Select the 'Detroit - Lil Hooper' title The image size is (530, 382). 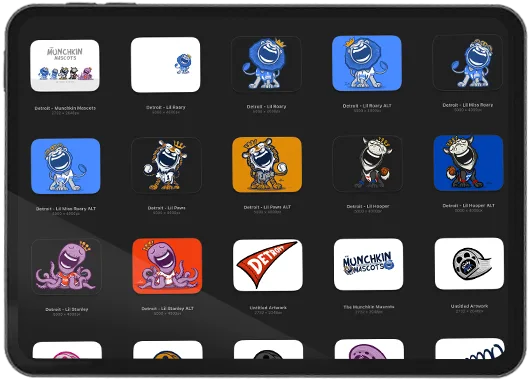coord(368,206)
